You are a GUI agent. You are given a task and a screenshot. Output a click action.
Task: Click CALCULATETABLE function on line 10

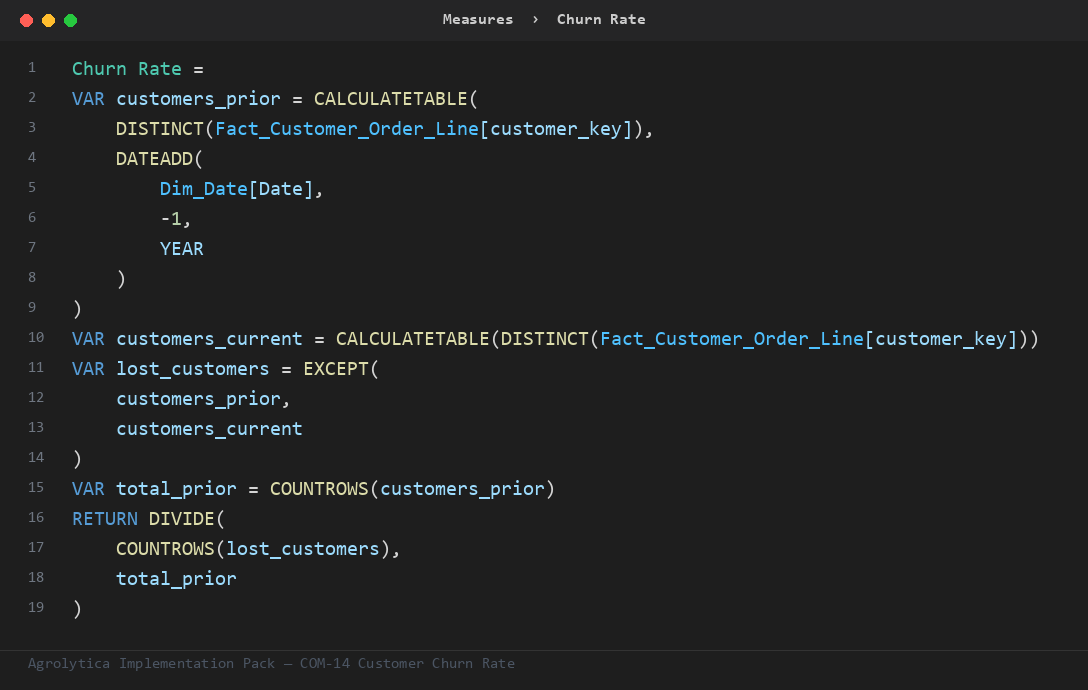click(413, 339)
